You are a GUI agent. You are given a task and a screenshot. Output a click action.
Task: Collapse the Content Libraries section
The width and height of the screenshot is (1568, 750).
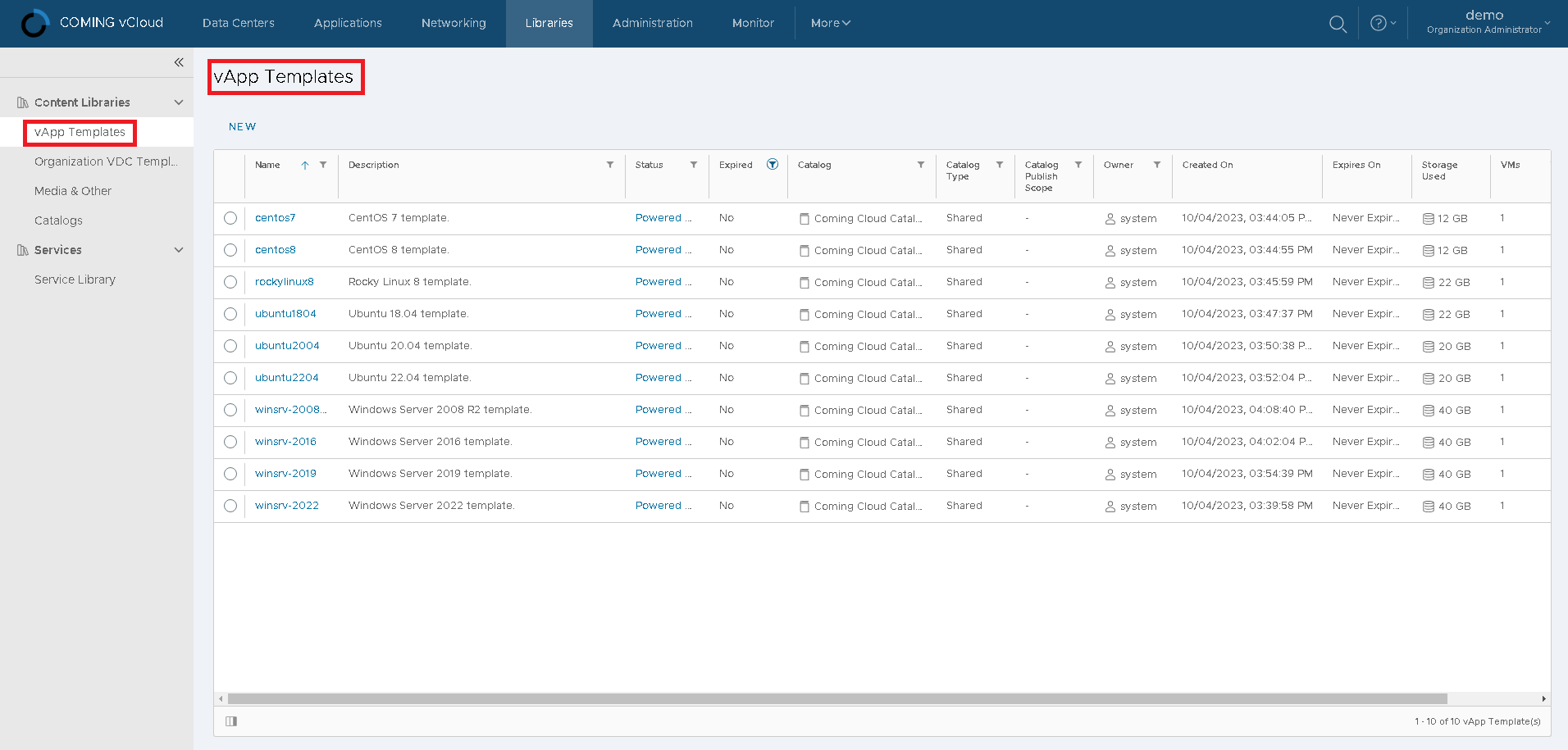pyautogui.click(x=179, y=102)
